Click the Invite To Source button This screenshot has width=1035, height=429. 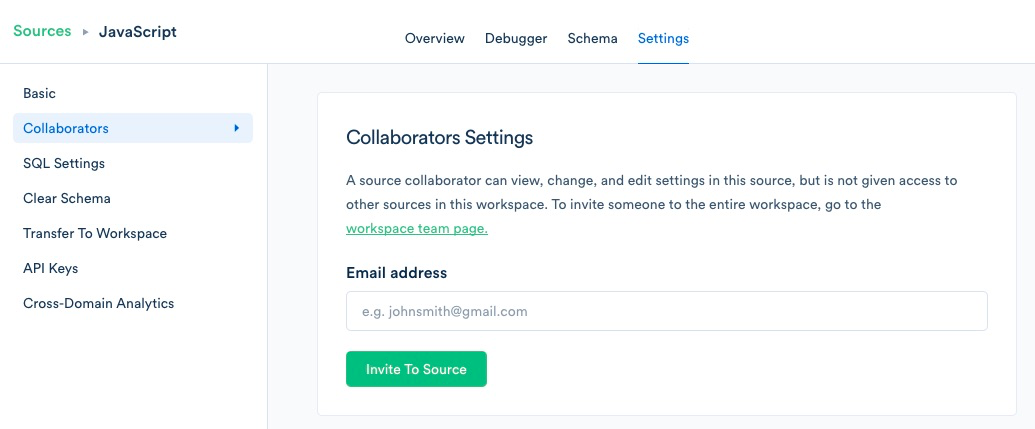[416, 369]
